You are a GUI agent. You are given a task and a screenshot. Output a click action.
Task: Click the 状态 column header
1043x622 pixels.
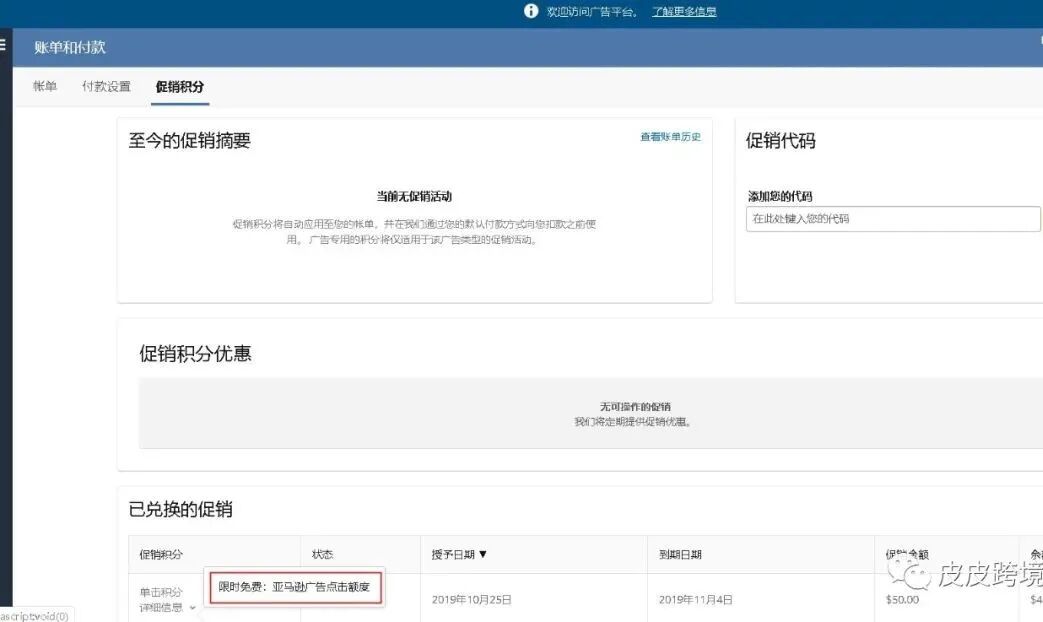tap(322, 554)
